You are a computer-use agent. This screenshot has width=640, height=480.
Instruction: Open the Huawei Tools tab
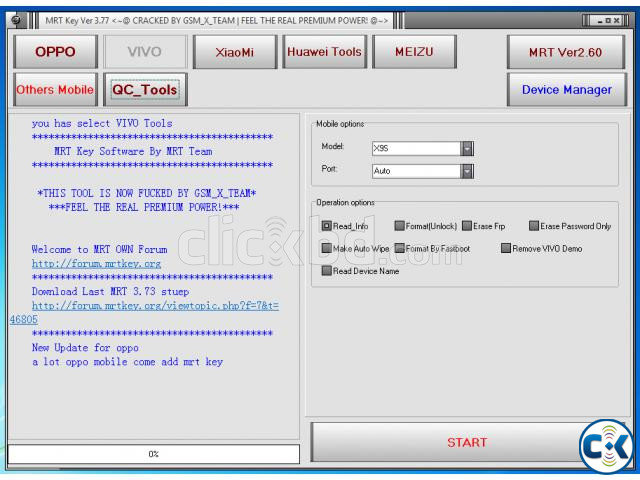[x=324, y=52]
